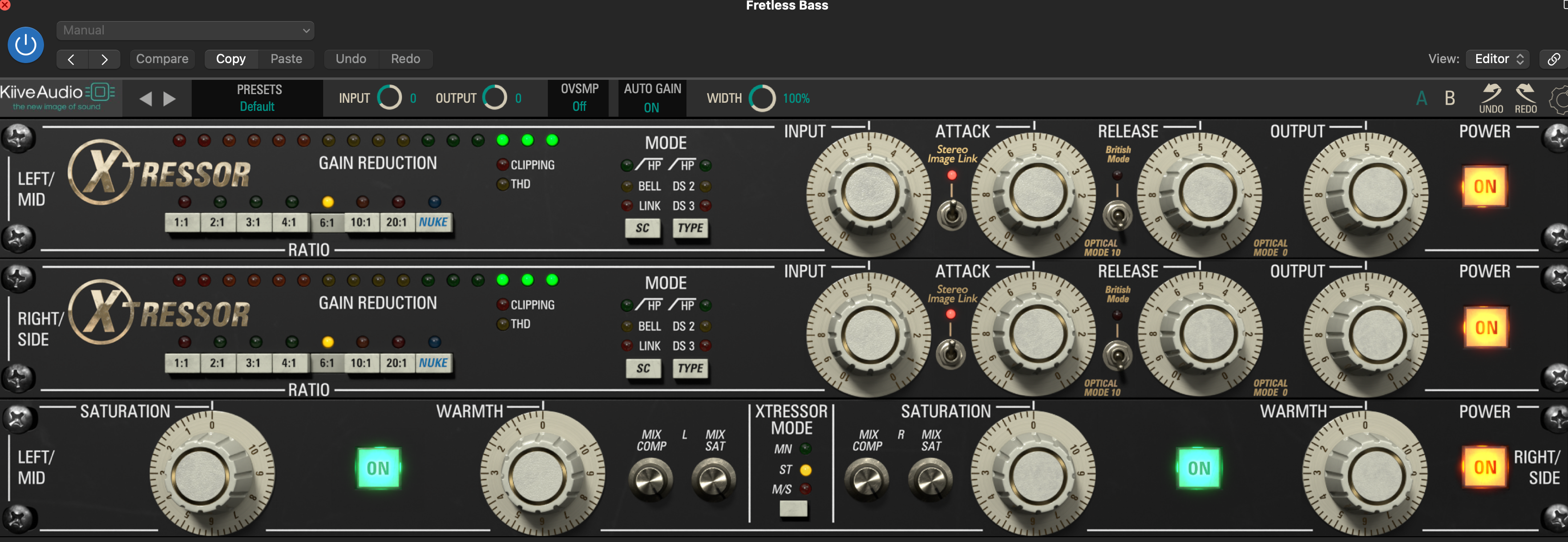This screenshot has height=542, width=1568.
Task: Go to previous preset with left triangle
Action: [145, 98]
